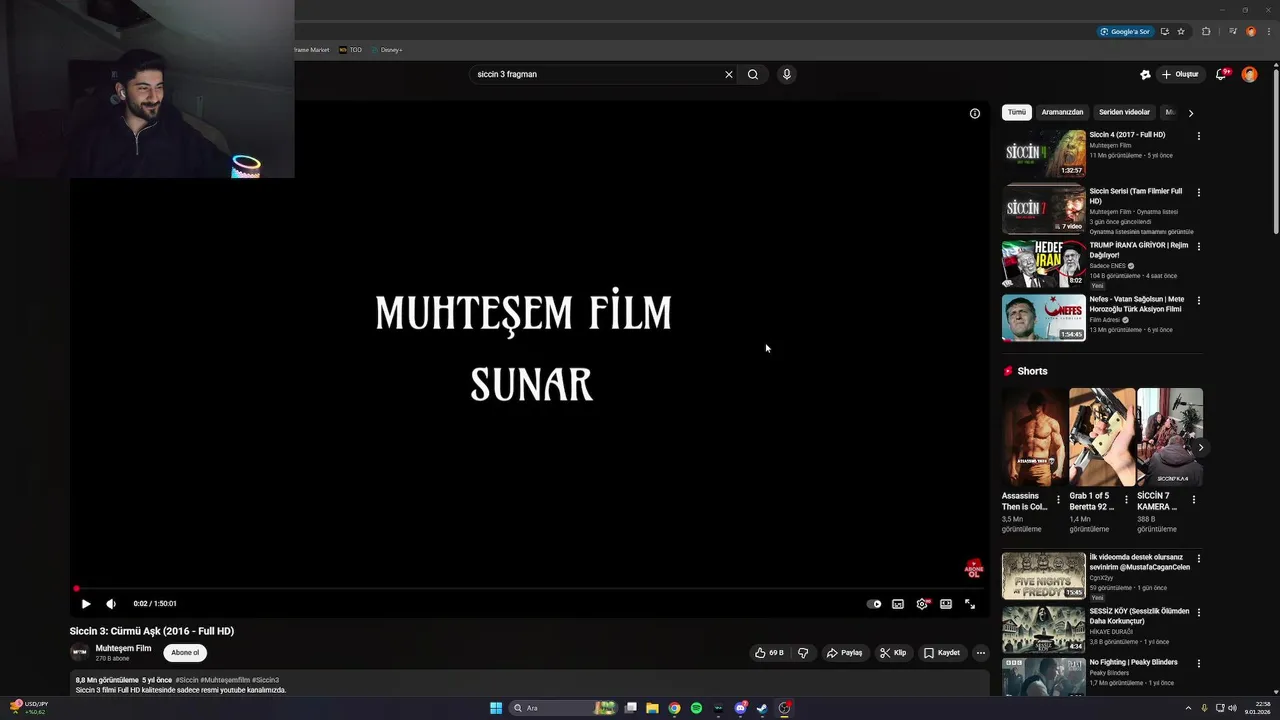
Task: Open the 'Assassins Then is Col...' short
Action: tap(1033, 437)
